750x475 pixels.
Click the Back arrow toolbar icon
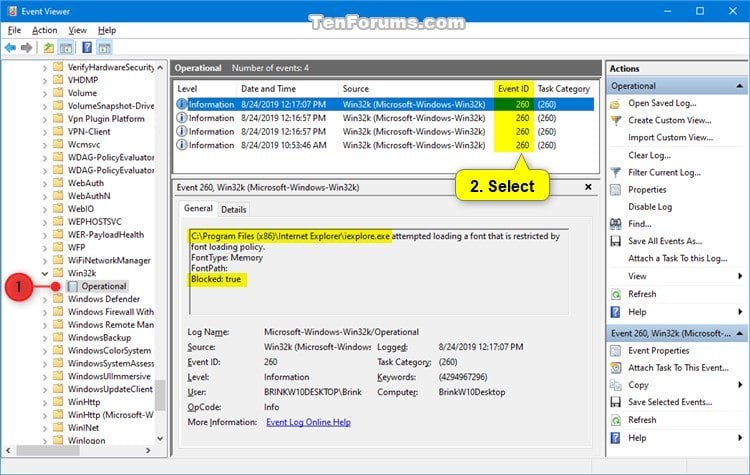click(x=10, y=47)
